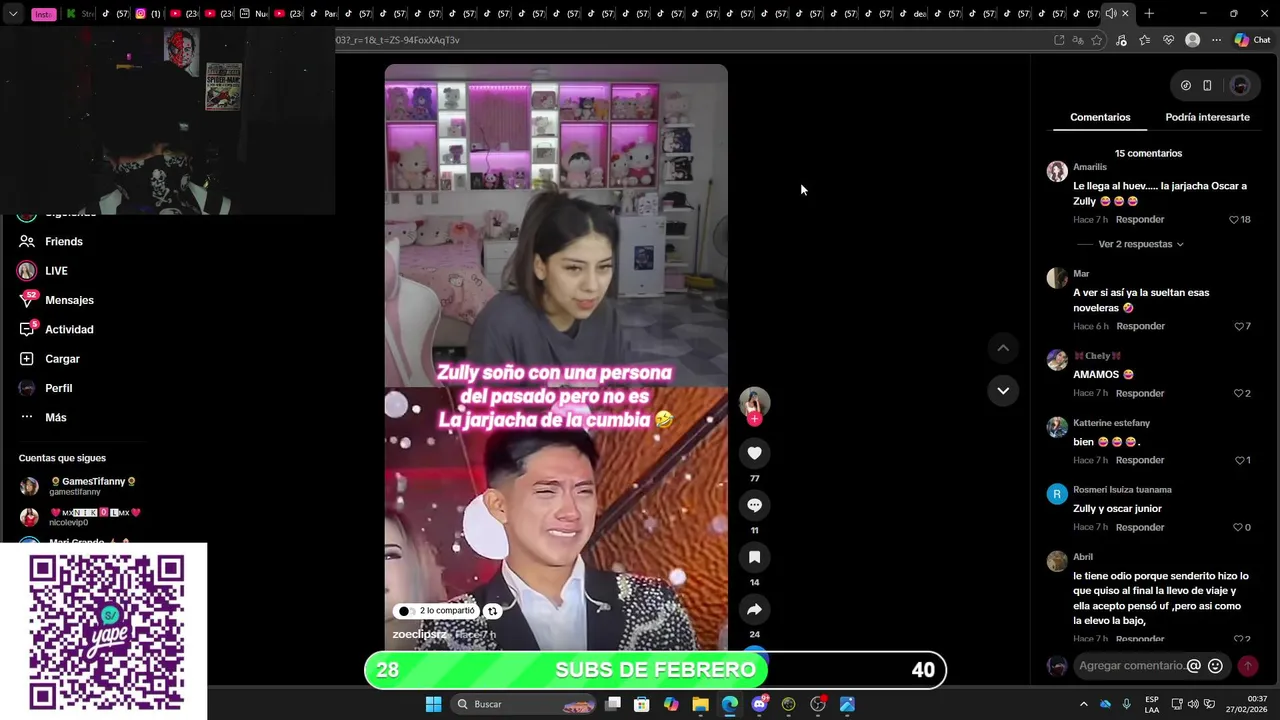Save video with bookmark icon

(754, 557)
